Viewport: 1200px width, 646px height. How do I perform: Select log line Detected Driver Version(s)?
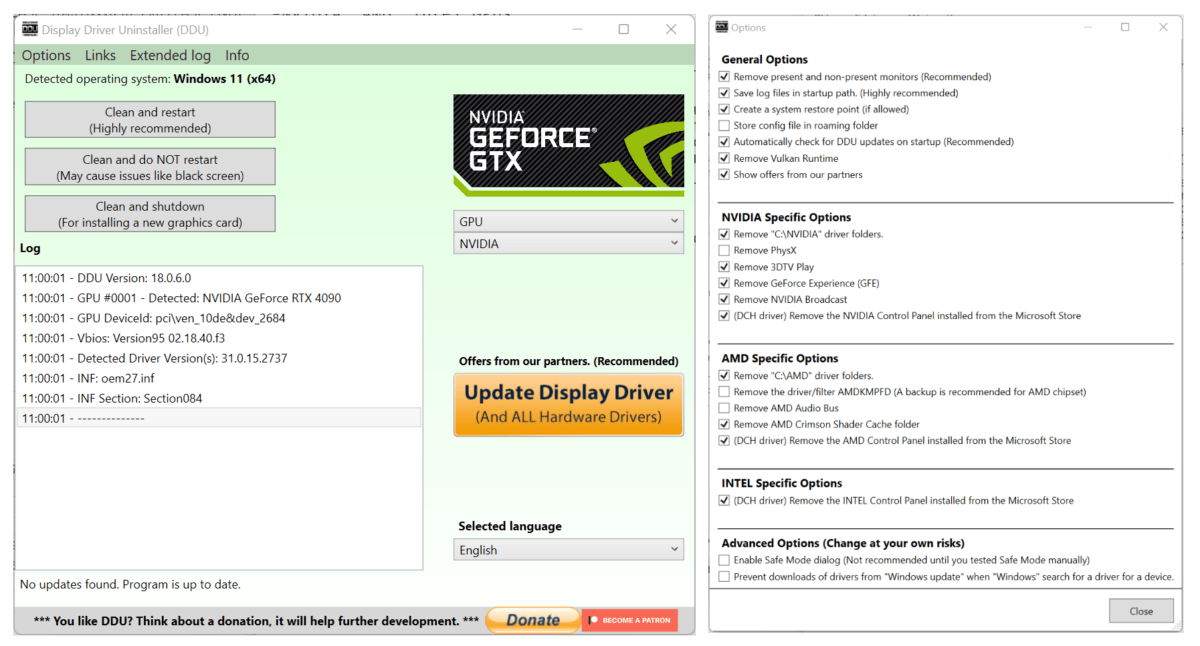pos(219,358)
